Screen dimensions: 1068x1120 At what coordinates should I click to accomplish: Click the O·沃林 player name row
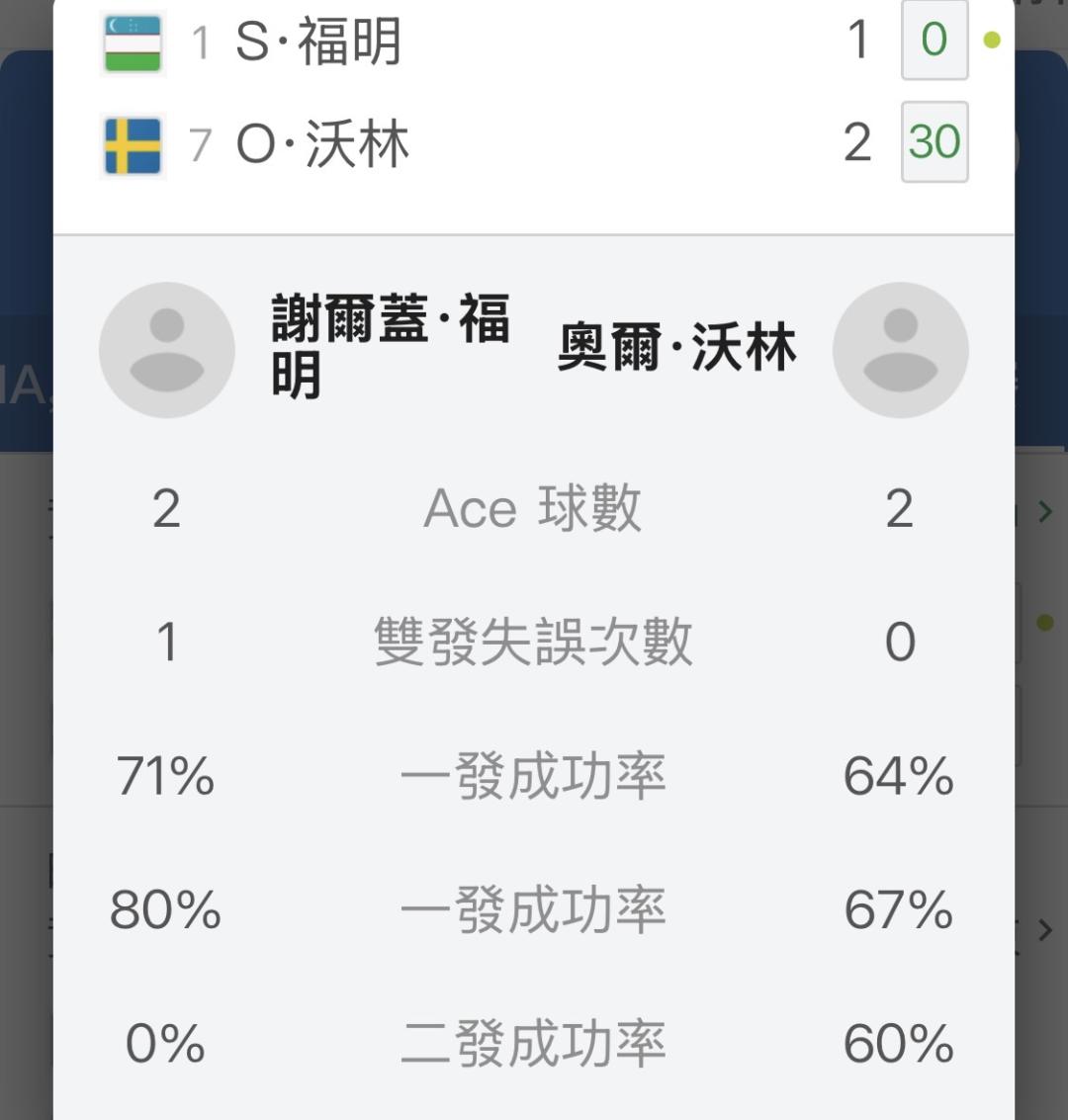[x=534, y=143]
